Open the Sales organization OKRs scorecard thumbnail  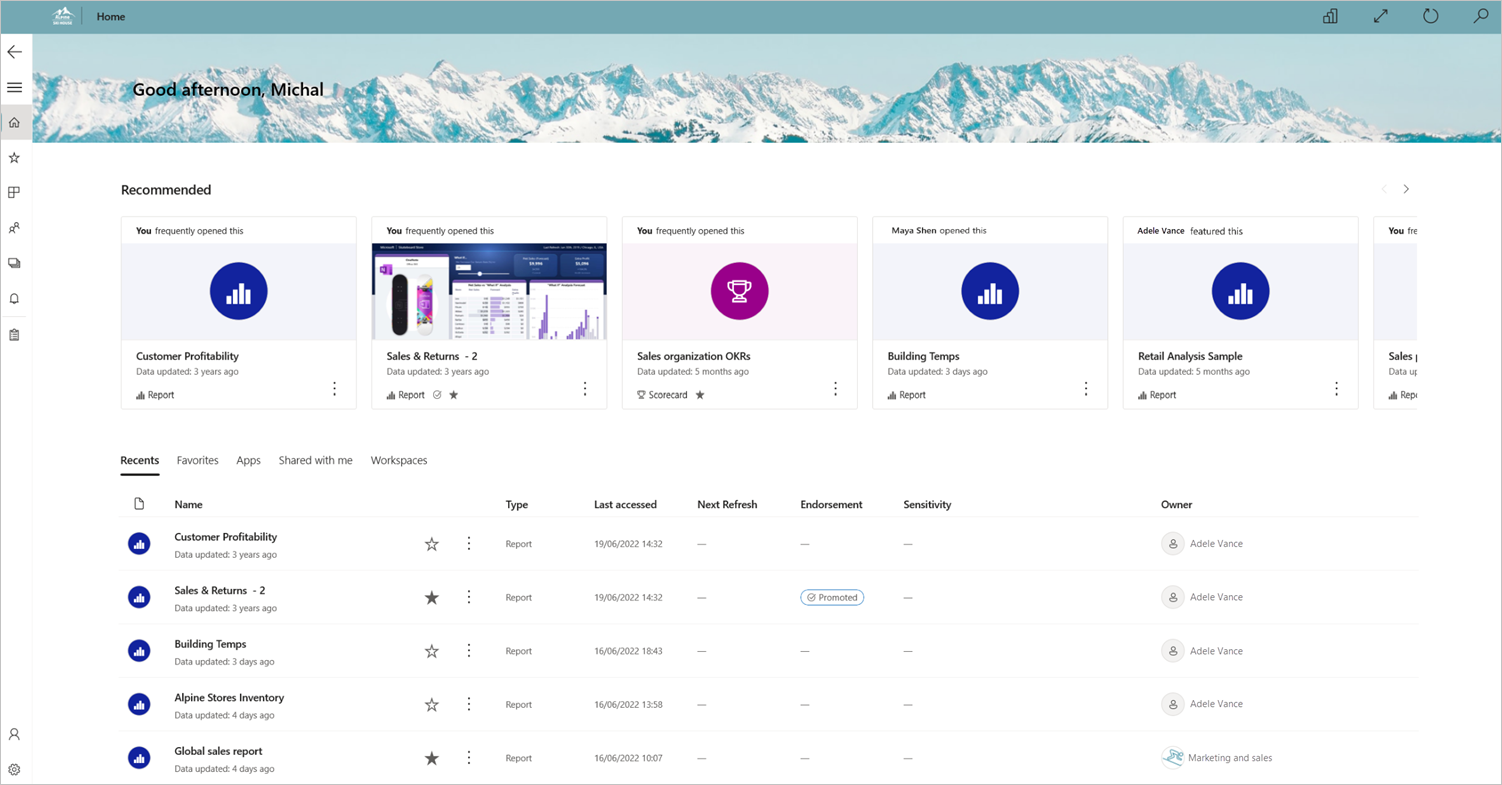(x=739, y=292)
